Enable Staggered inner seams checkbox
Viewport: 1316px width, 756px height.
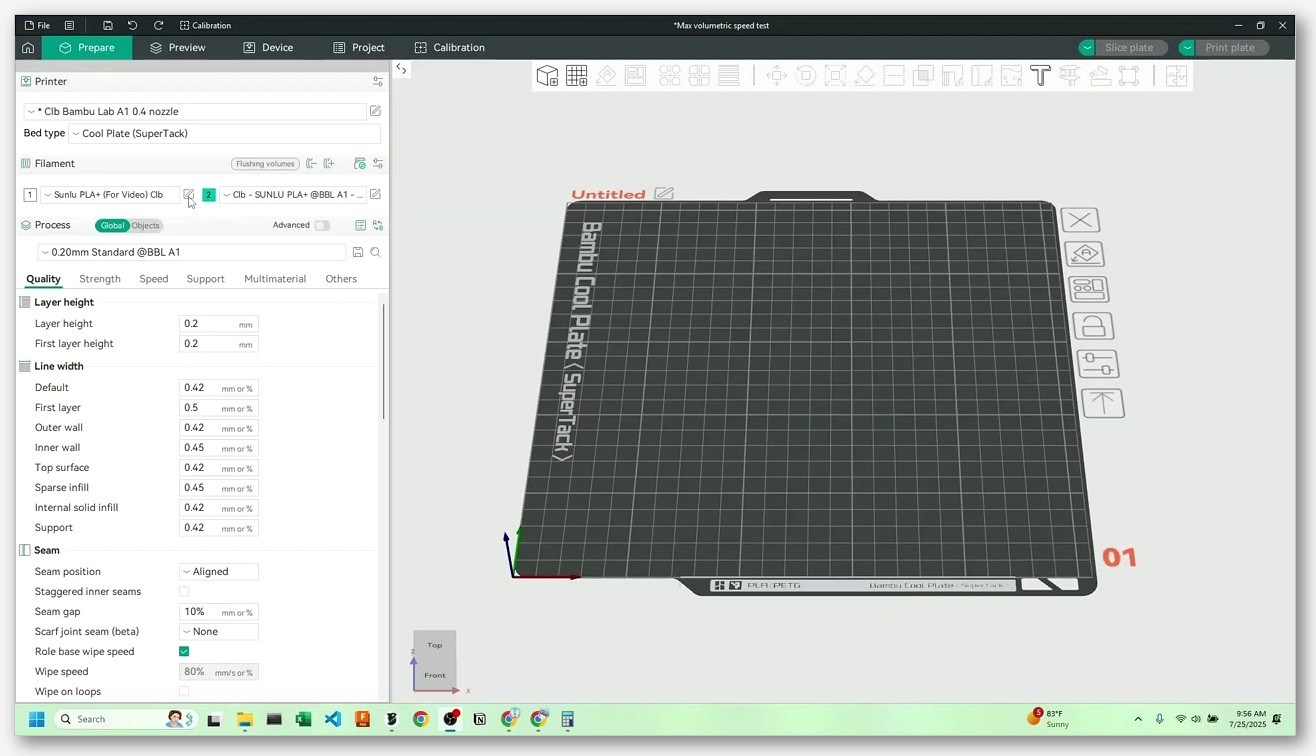184,592
